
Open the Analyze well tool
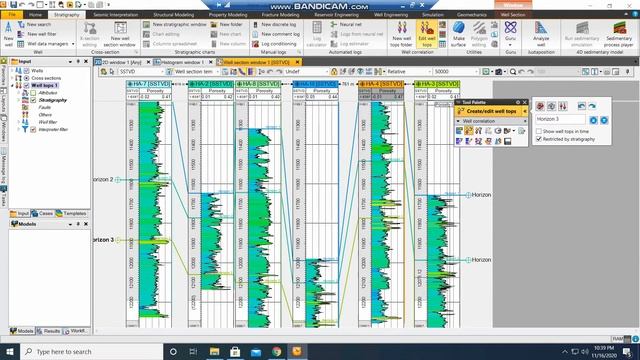click(x=541, y=34)
